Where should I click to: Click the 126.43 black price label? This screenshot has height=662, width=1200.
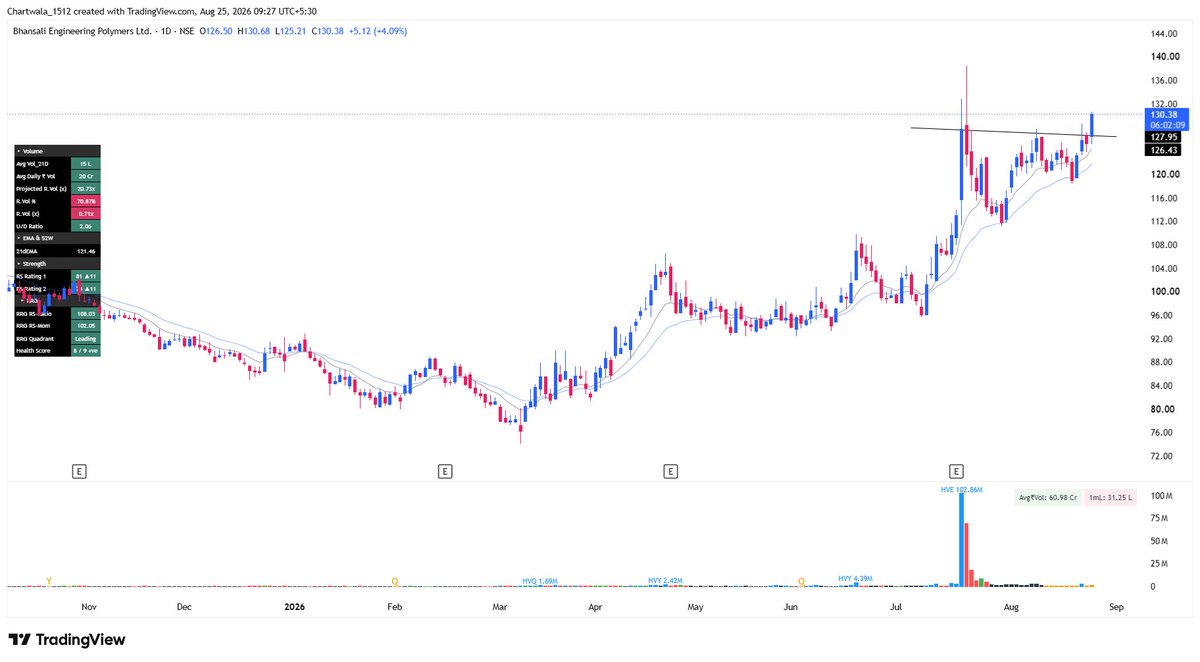[1165, 150]
